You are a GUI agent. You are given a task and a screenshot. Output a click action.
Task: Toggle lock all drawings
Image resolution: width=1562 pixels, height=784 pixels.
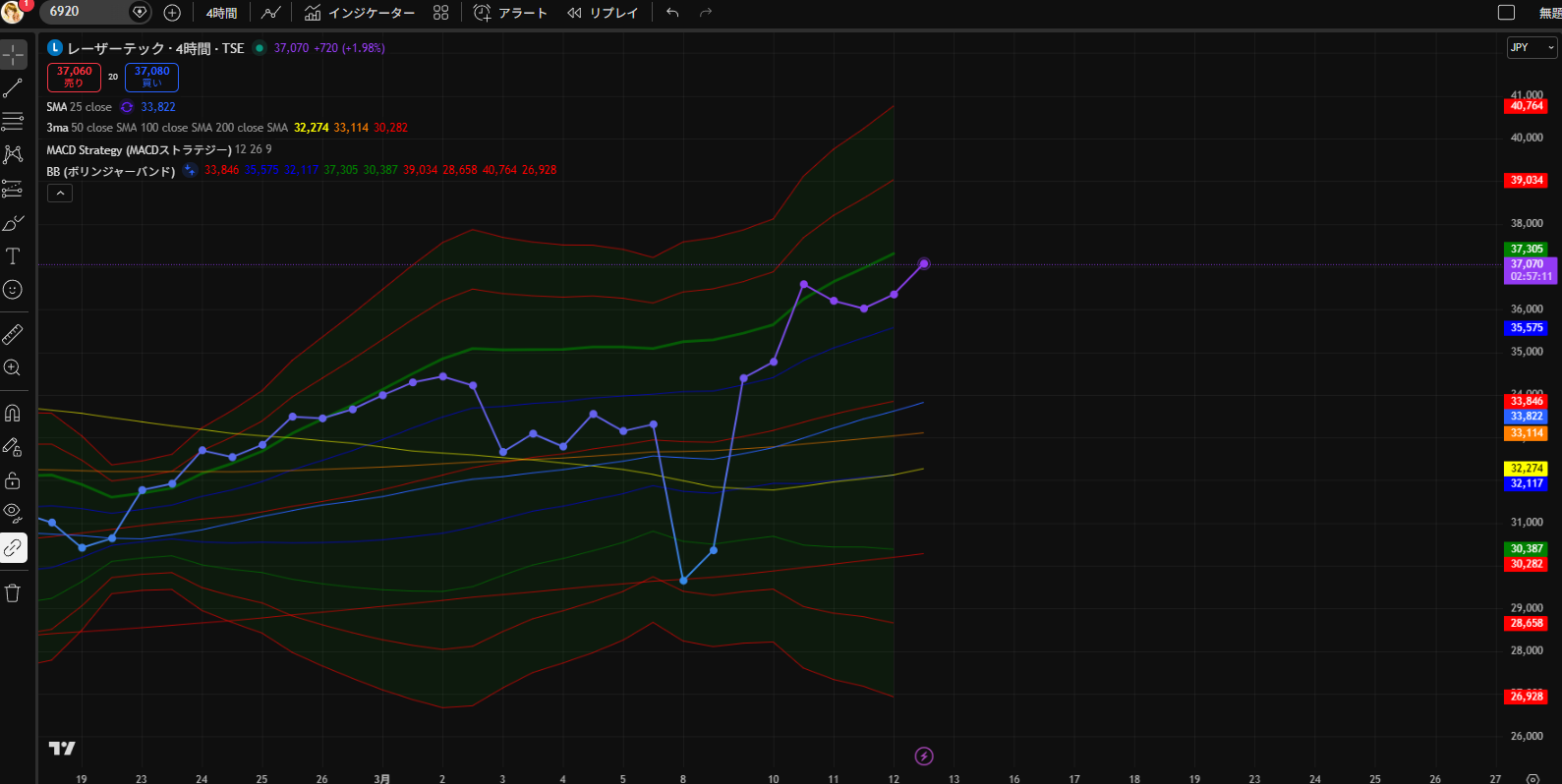coord(13,480)
